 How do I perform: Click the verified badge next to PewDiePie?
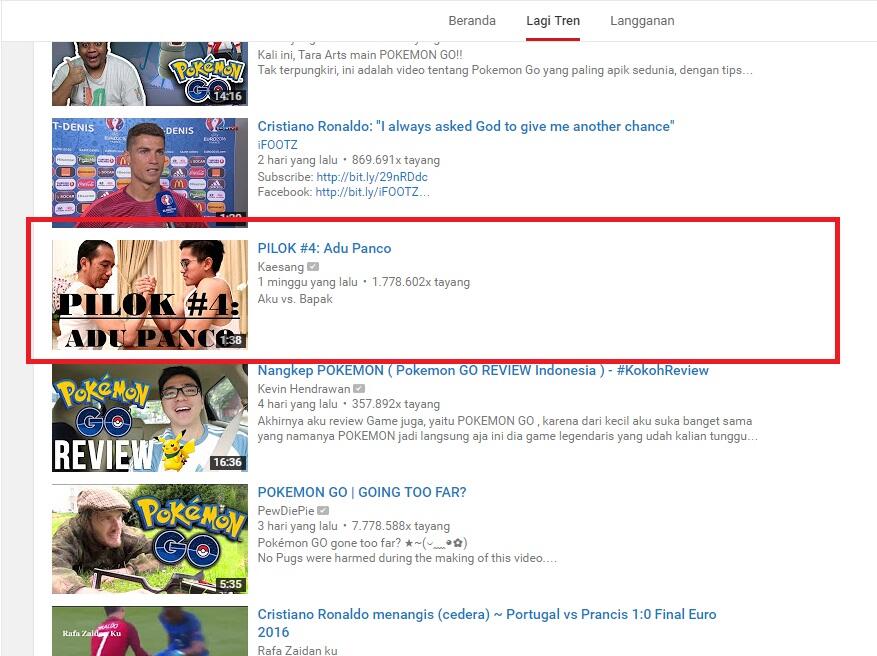323,511
